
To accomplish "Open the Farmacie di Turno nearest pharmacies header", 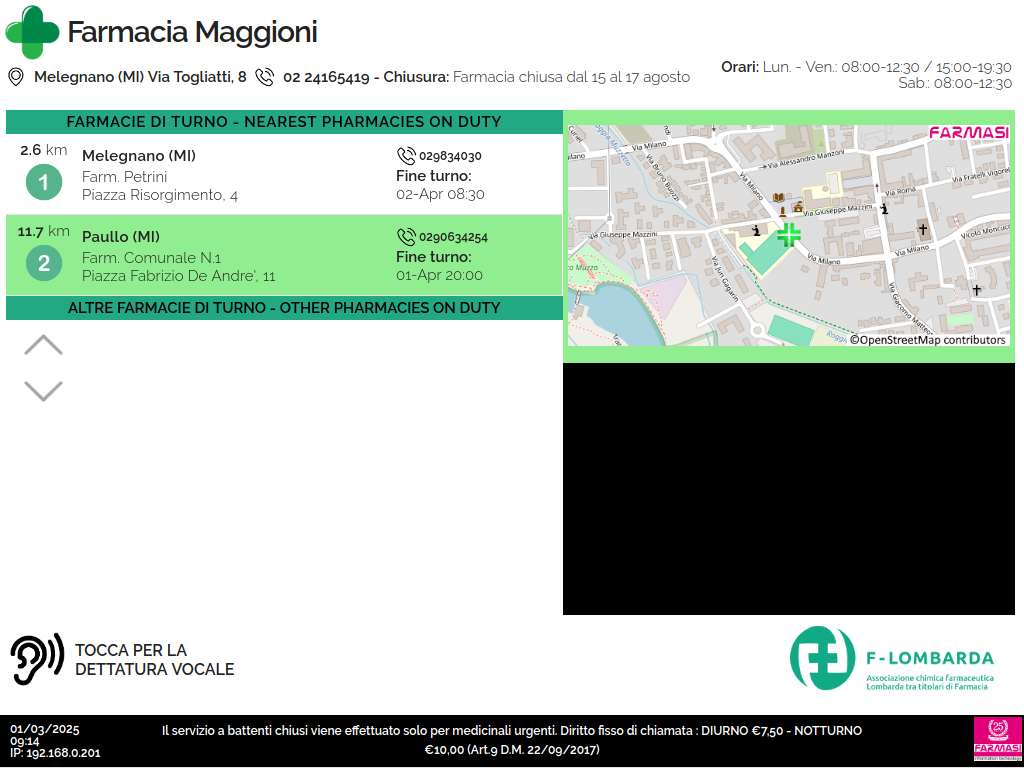I will coord(284,122).
